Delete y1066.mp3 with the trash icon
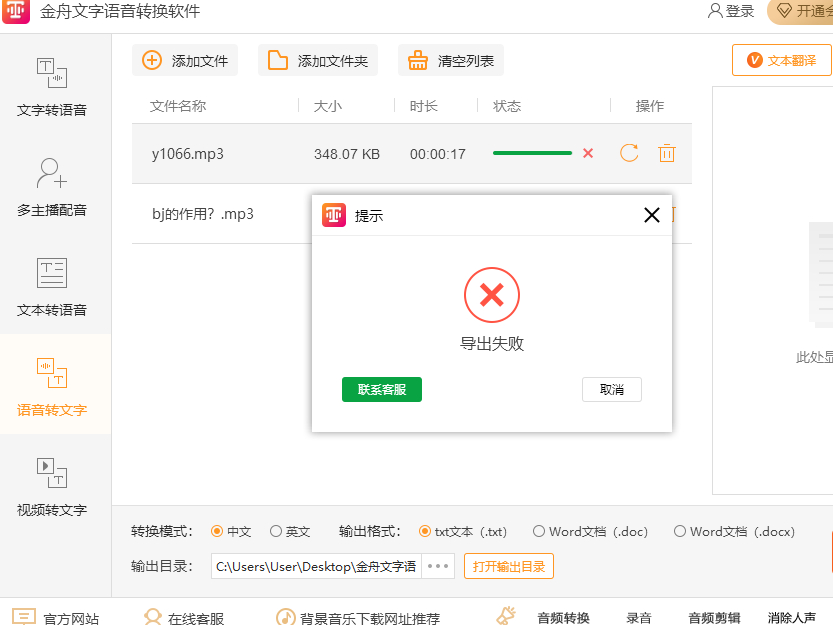Screen dimensions: 833x625 667,153
